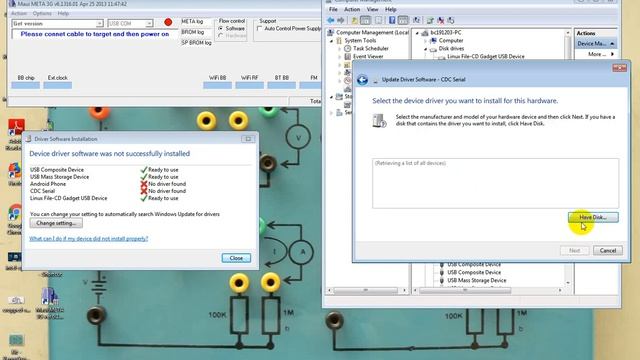Open 'What can I do if my device did not install properly?' link
640x360 pixels.
pyautogui.click(x=89, y=238)
